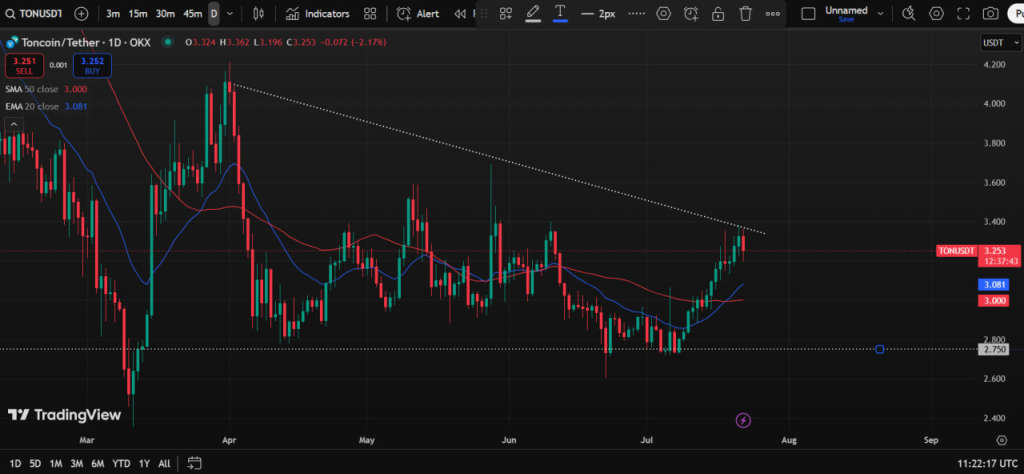The height and width of the screenshot is (474, 1024).
Task: Open indicator templates grid icon
Action: click(370, 13)
